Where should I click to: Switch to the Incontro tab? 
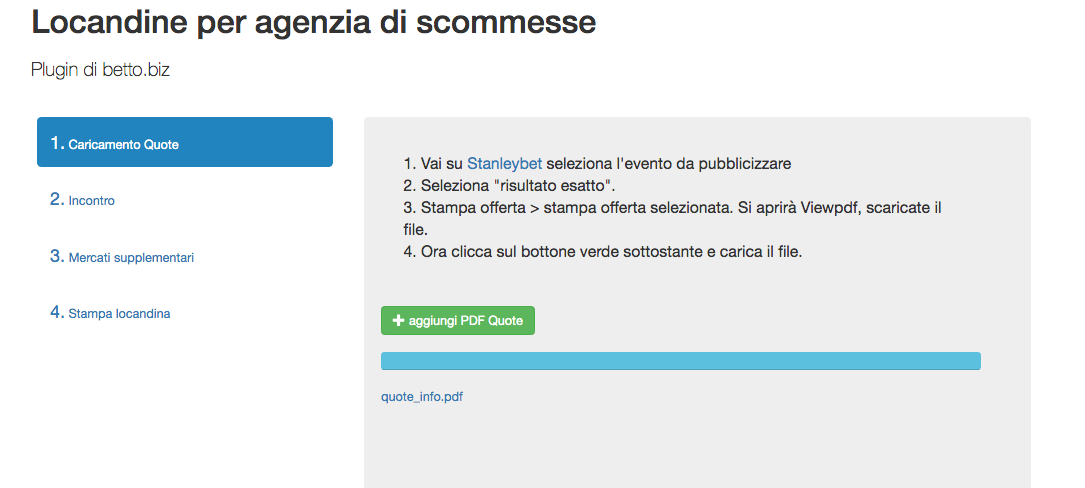pos(91,201)
